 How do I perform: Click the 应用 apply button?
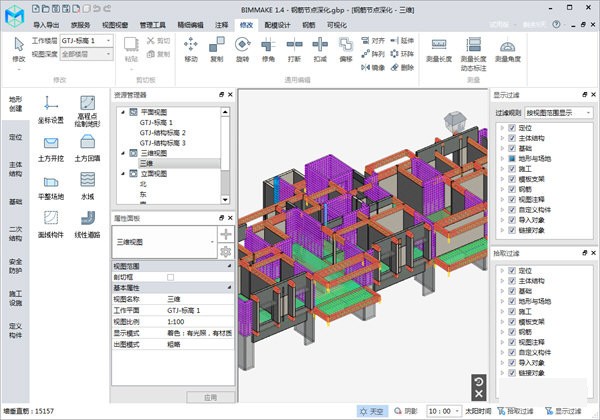208,397
